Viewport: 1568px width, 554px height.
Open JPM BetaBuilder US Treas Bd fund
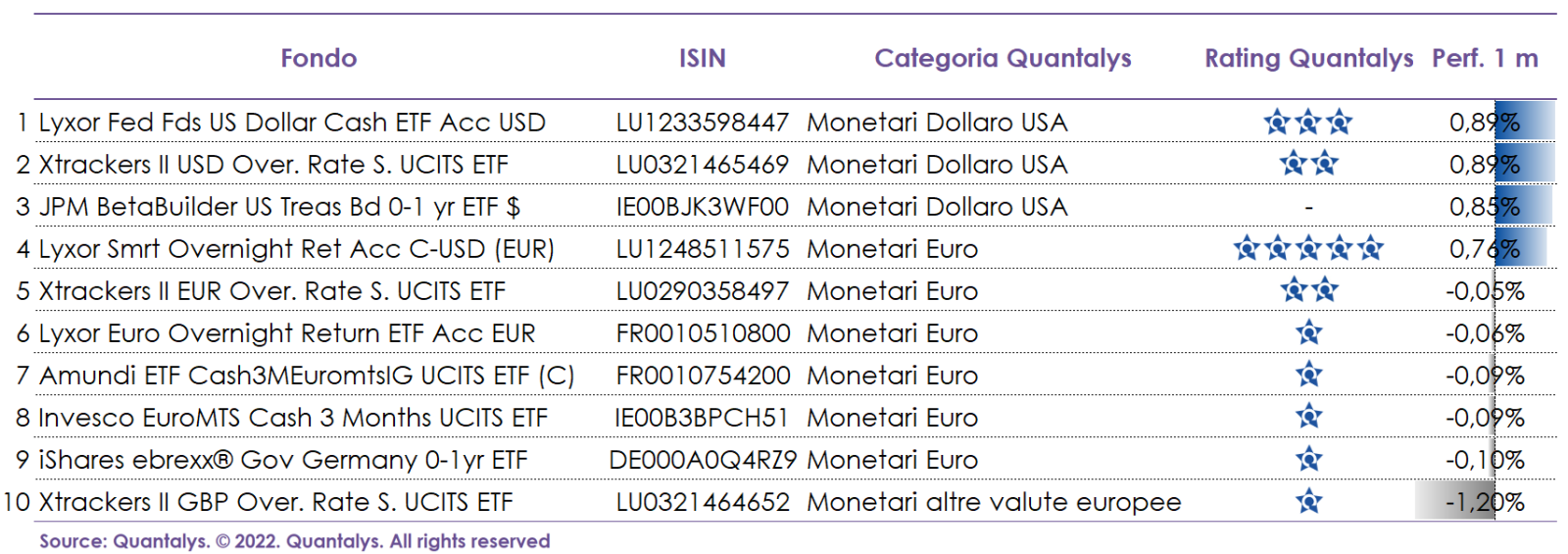click(279, 207)
